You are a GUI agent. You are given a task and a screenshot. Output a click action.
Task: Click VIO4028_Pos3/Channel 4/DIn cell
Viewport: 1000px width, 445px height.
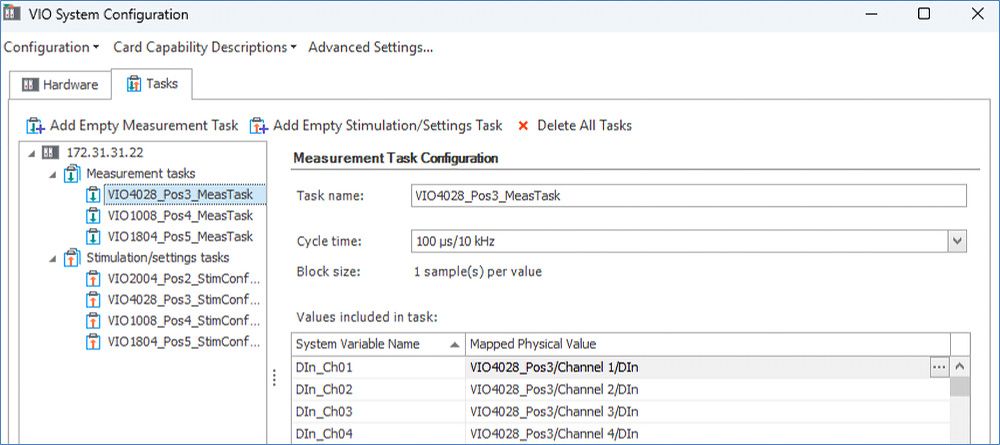click(x=708, y=434)
